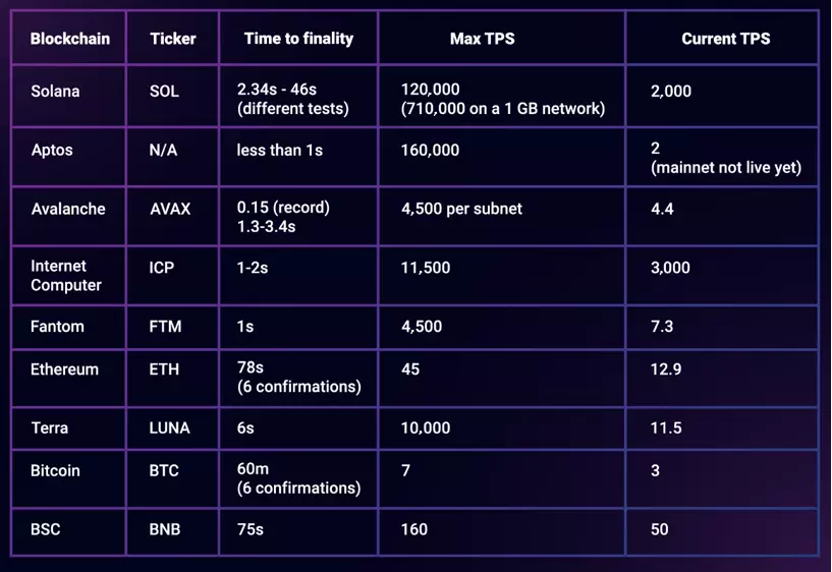Select ICP's 3,000 Current TPS cell
The width and height of the screenshot is (832, 572).
(x=722, y=275)
